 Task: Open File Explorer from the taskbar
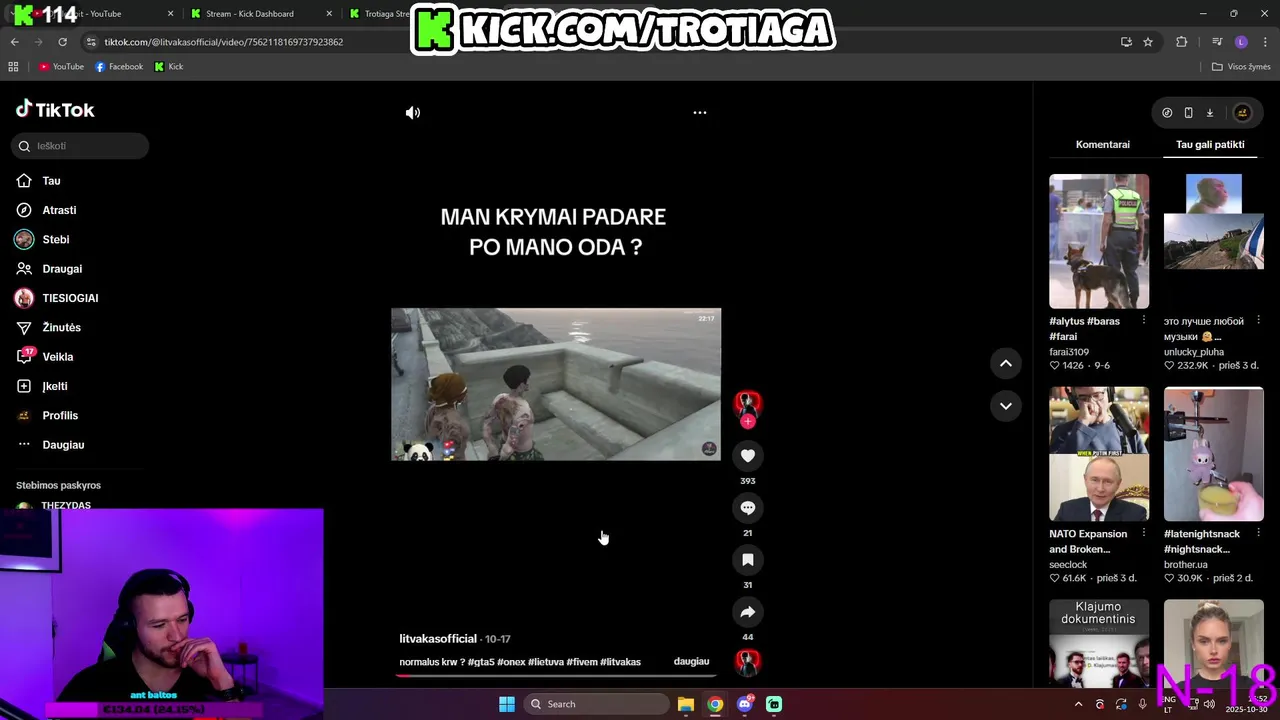pyautogui.click(x=686, y=704)
